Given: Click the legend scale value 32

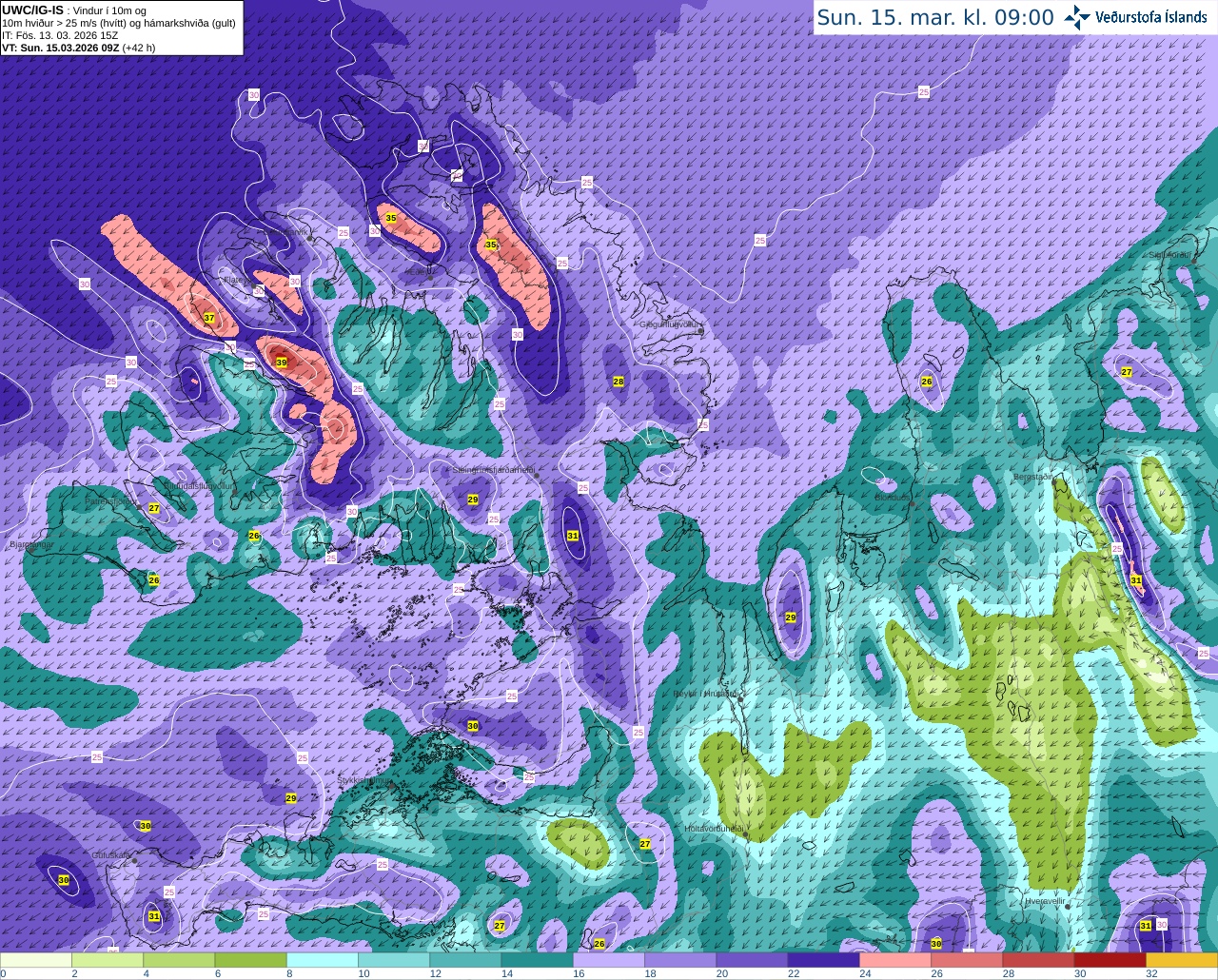Looking at the screenshot, I should click(x=1151, y=973).
